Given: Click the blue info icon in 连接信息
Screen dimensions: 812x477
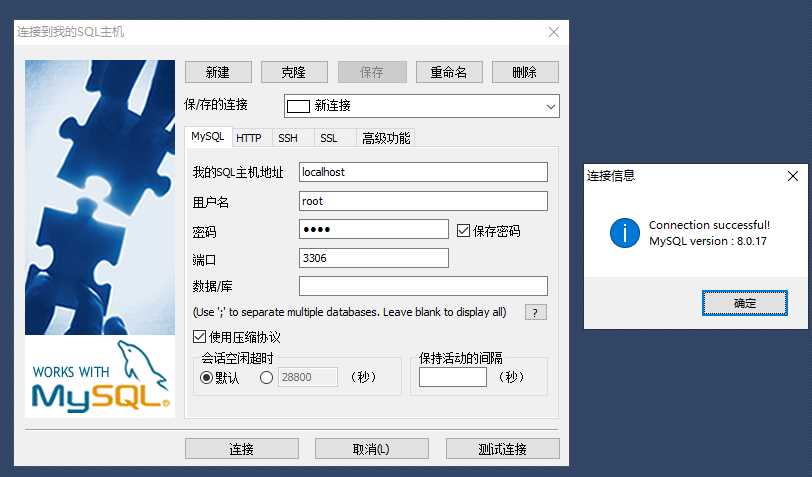Looking at the screenshot, I should pos(625,233).
